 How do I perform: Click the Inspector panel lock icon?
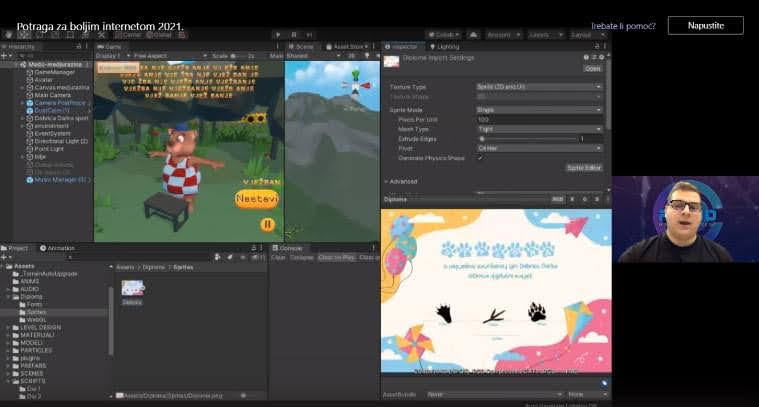597,46
